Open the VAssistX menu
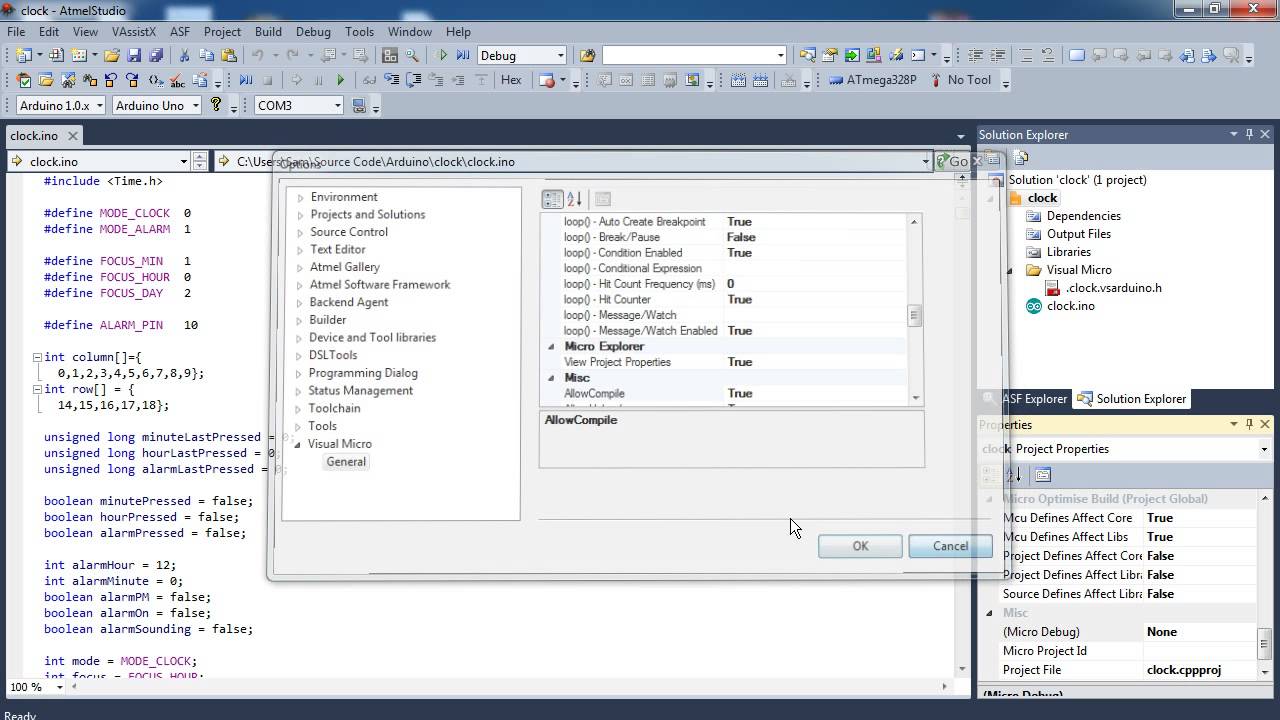This screenshot has height=720, width=1280. pos(134,31)
